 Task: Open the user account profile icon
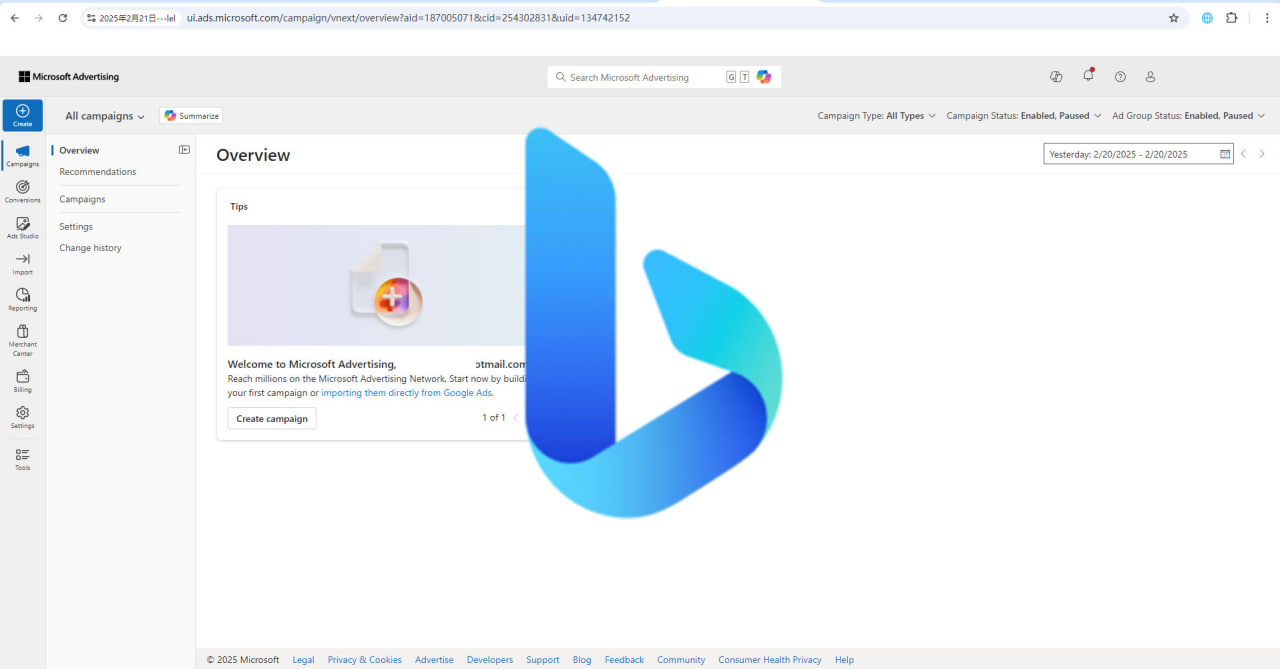coord(1150,77)
